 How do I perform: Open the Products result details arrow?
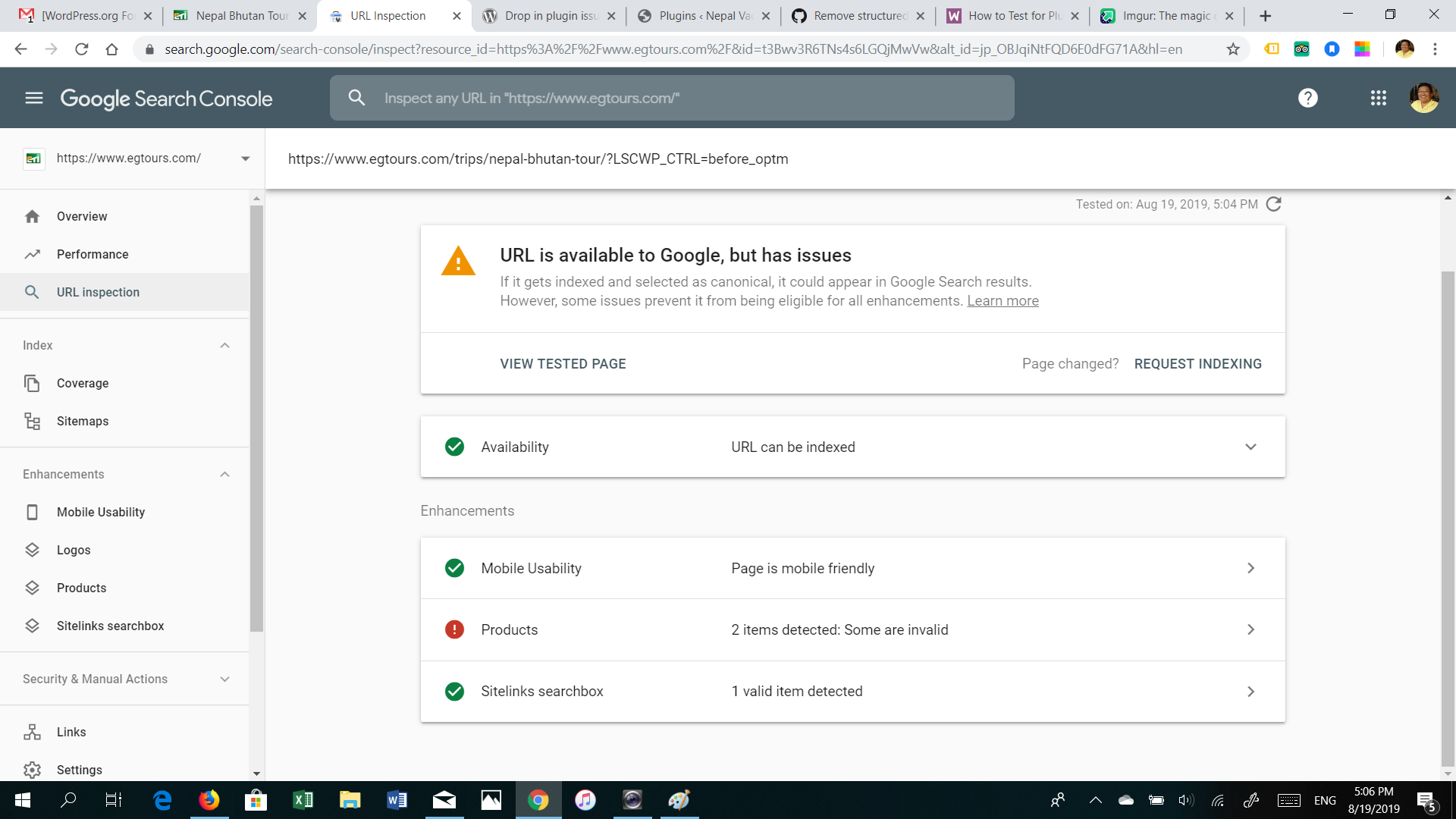[1250, 629]
